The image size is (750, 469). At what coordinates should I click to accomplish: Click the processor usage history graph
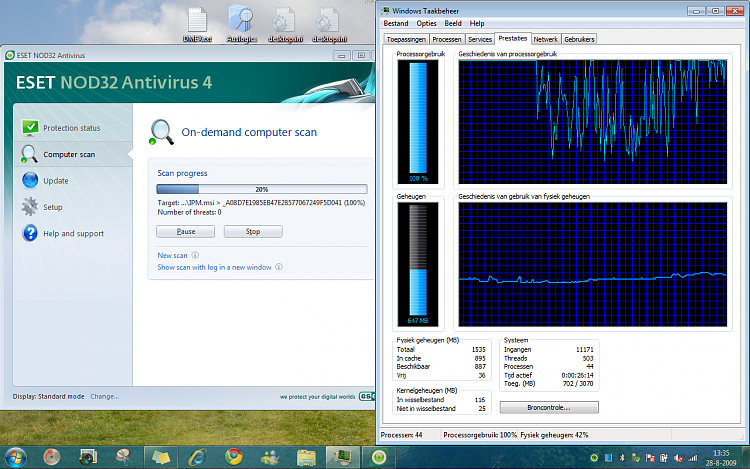[x=593, y=122]
